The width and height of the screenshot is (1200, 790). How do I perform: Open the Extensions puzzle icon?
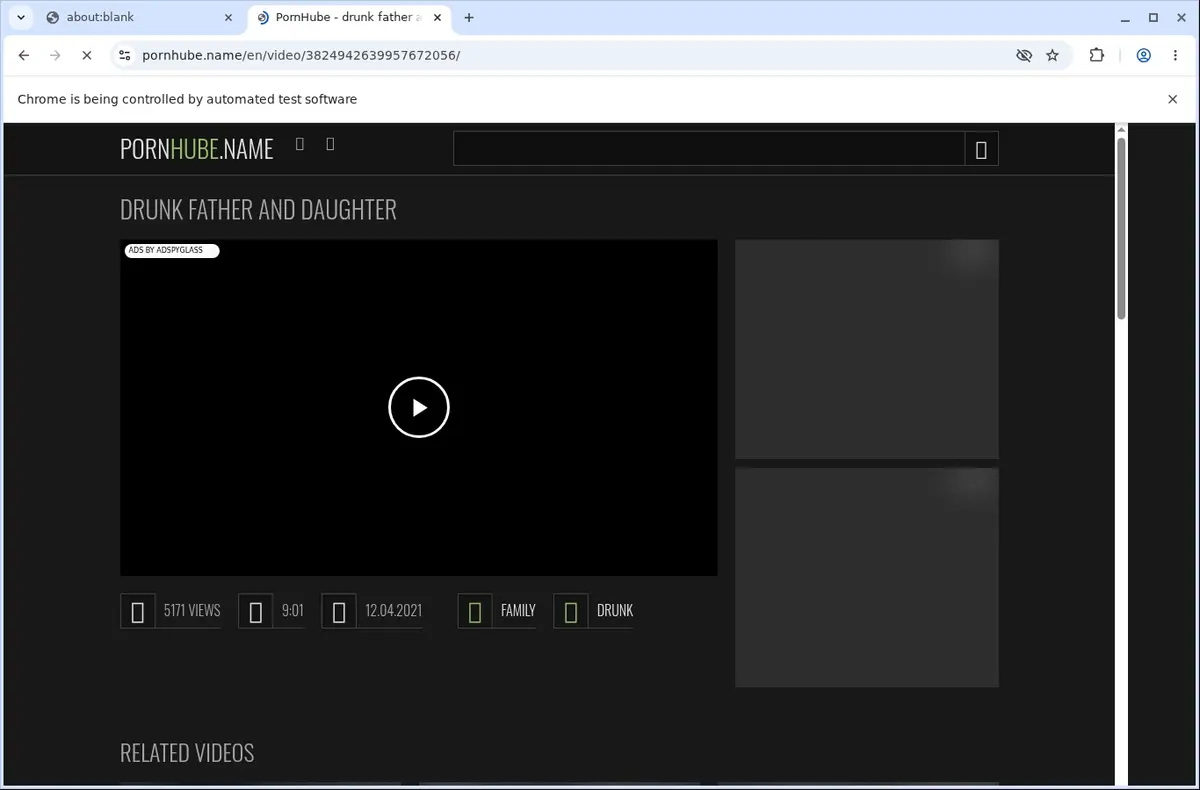point(1097,56)
